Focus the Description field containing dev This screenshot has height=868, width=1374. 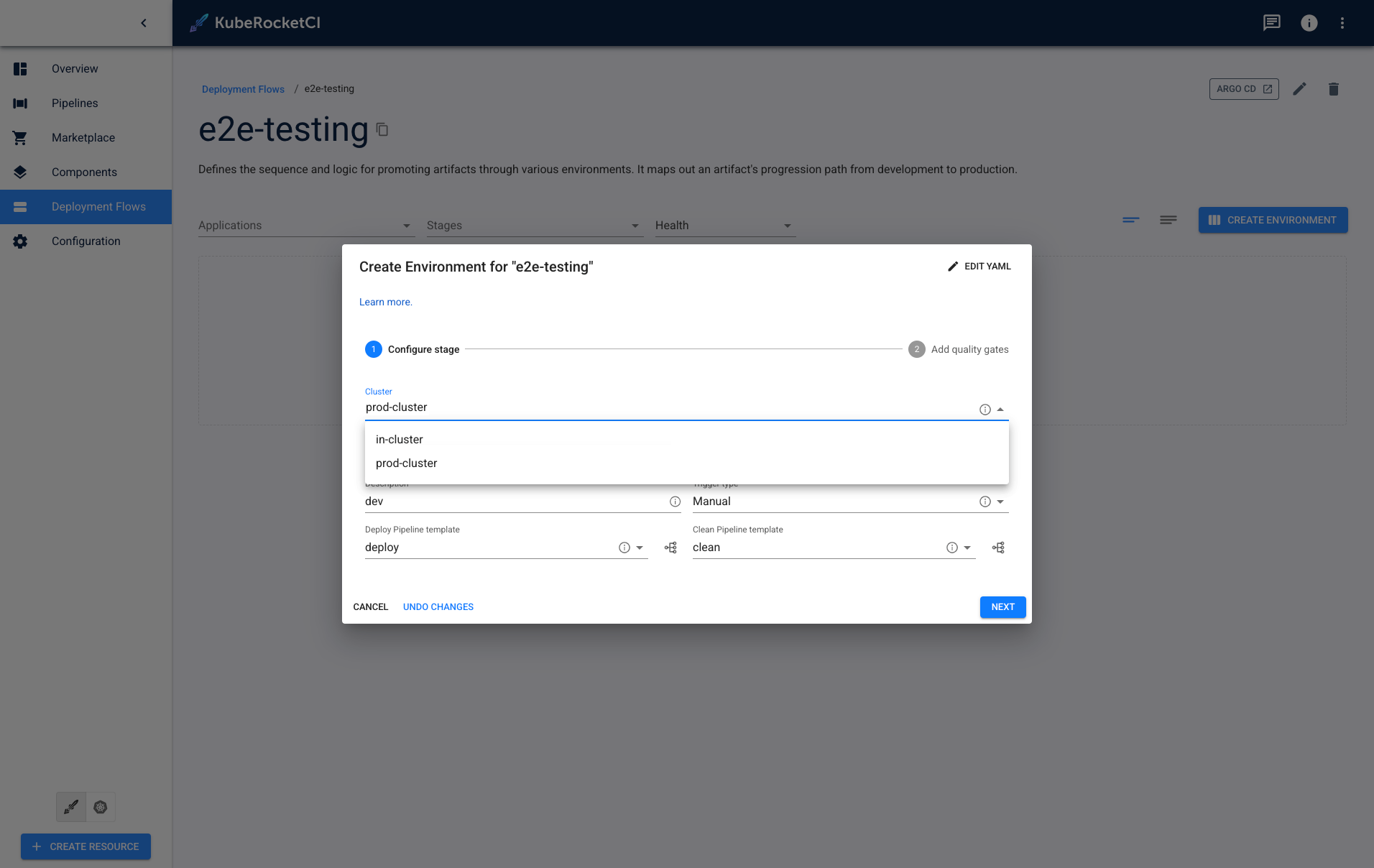click(x=516, y=502)
